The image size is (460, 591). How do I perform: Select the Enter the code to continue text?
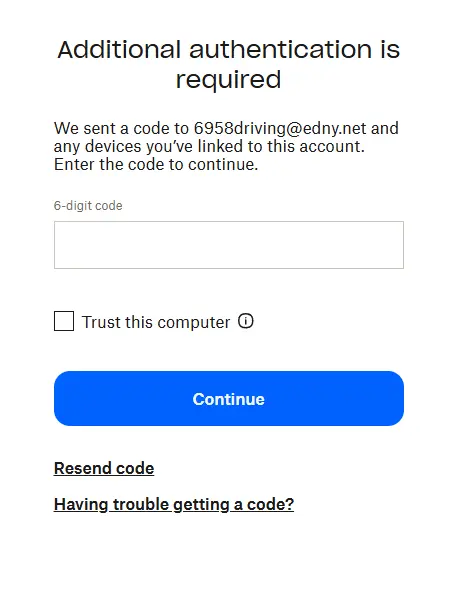pyautogui.click(x=156, y=165)
